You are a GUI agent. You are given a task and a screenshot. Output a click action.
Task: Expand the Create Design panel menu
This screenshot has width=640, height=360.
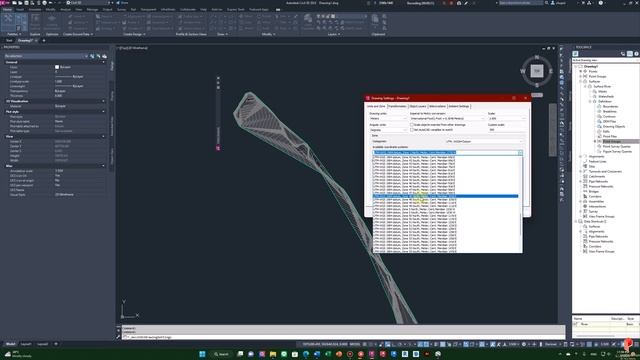coord(134,34)
